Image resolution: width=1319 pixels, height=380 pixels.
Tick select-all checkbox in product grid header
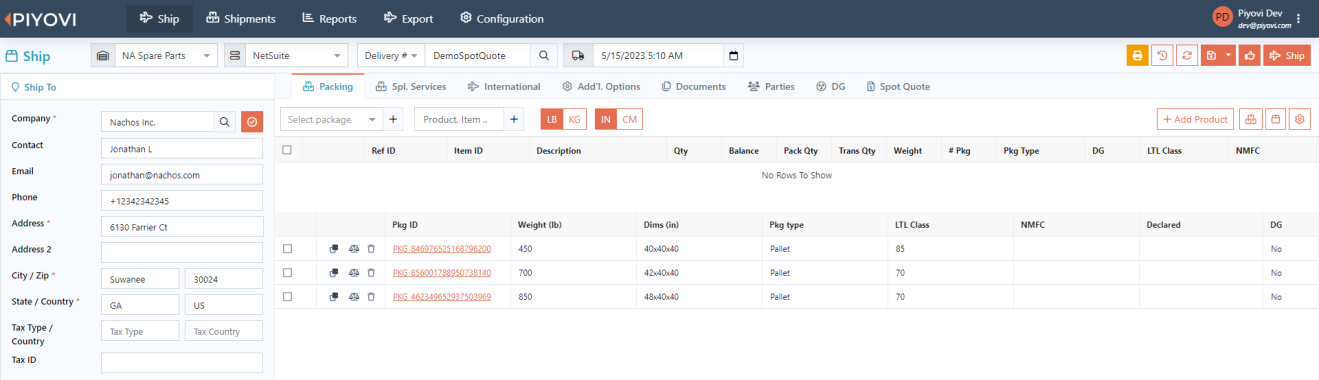tap(288, 150)
